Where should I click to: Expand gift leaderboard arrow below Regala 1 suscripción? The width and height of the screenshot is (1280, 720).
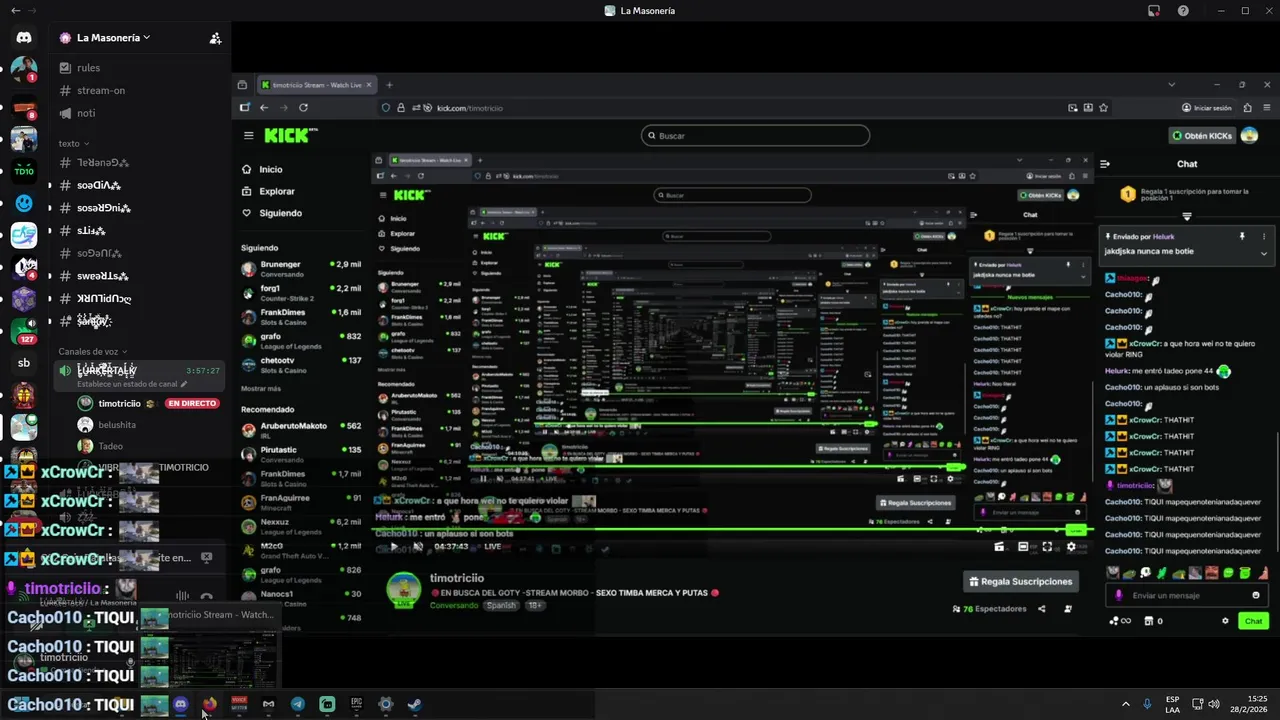click(1187, 216)
